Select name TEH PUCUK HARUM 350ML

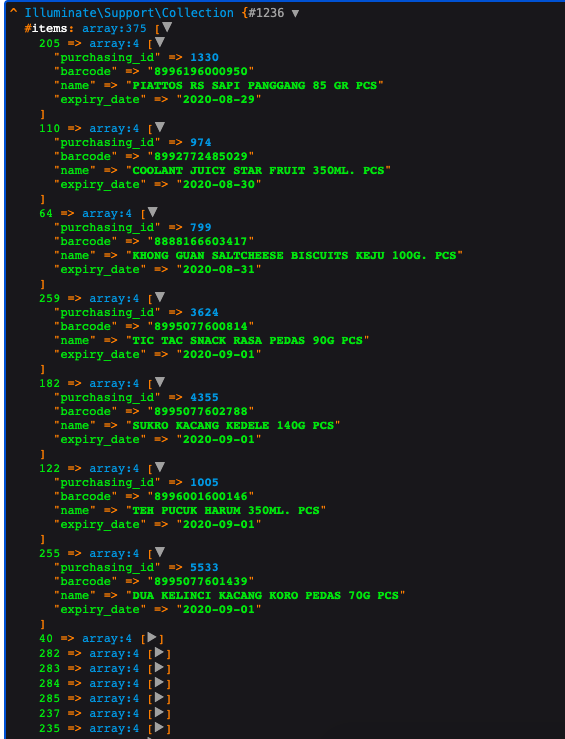coord(211,510)
